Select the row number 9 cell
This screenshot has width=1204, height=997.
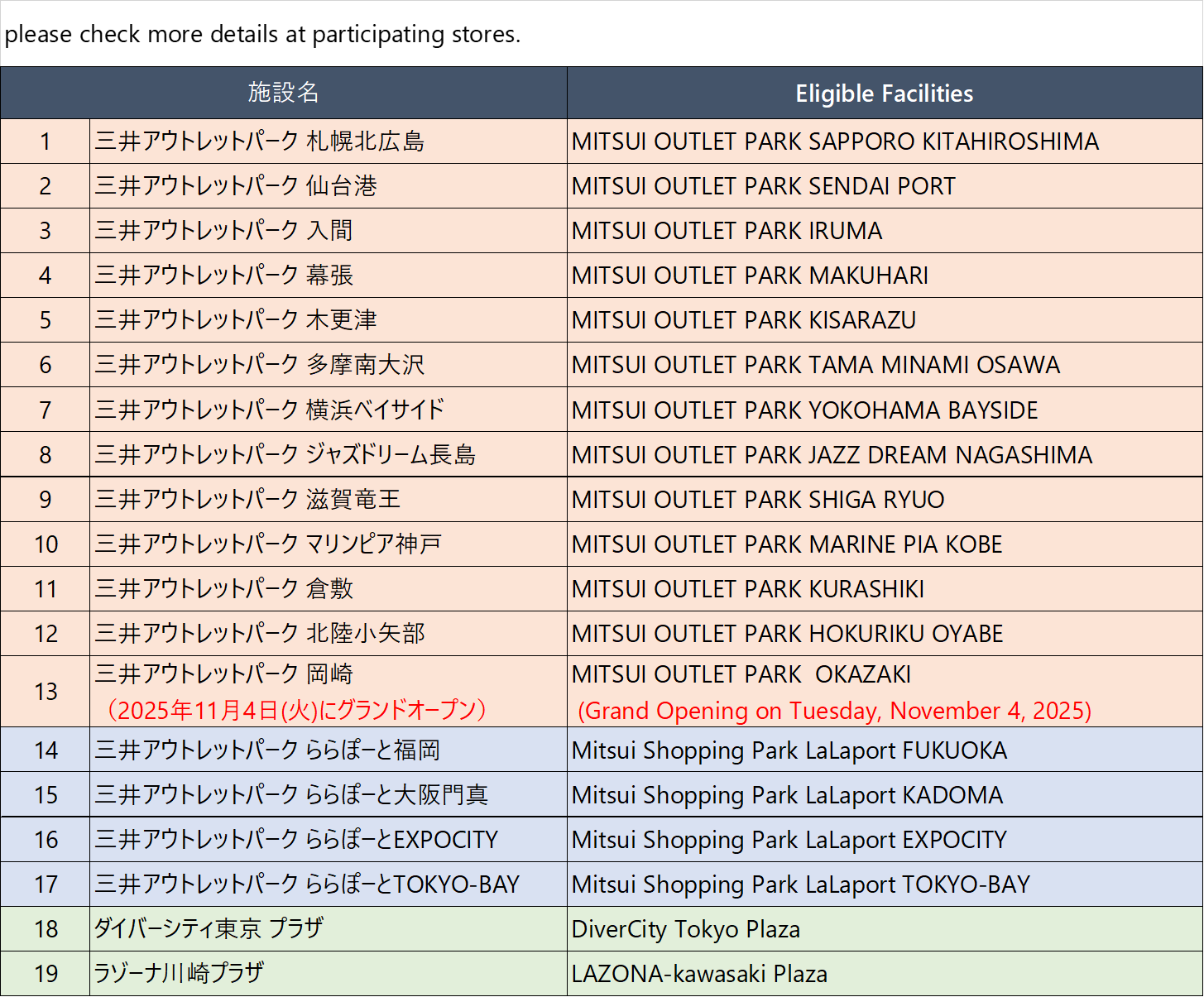46,500
